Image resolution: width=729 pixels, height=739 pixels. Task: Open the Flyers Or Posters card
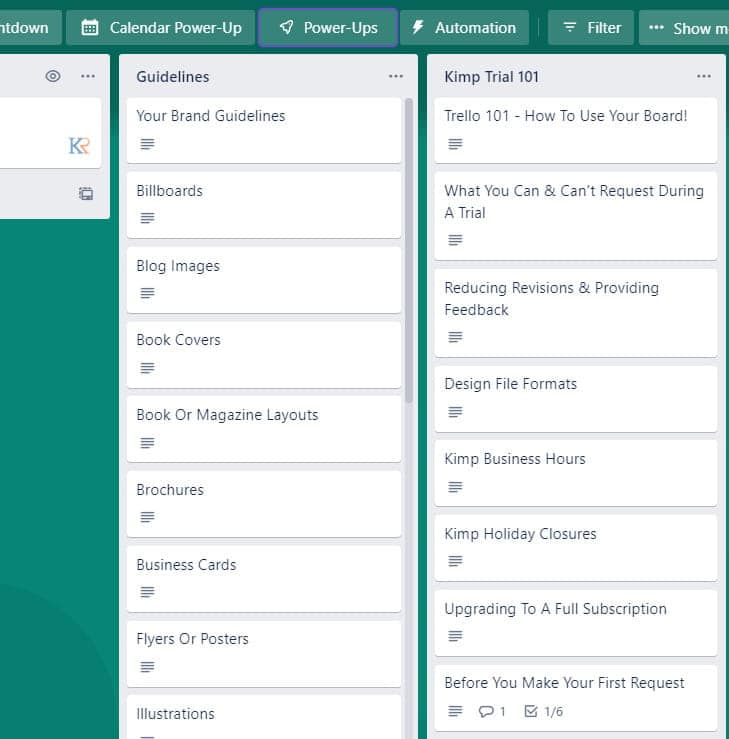click(x=264, y=654)
